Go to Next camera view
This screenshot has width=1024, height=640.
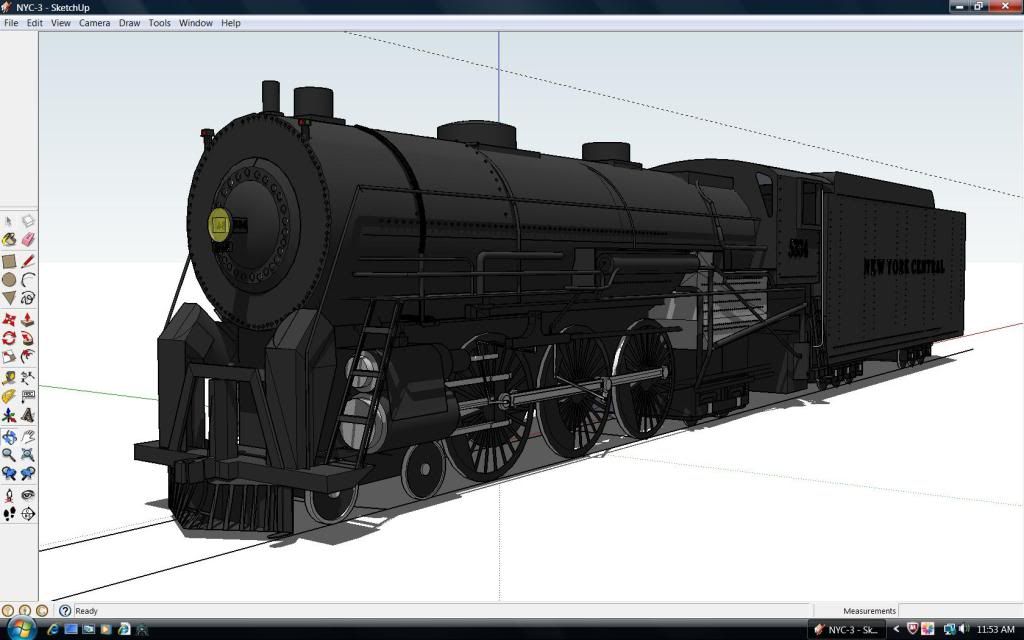click(x=27, y=473)
